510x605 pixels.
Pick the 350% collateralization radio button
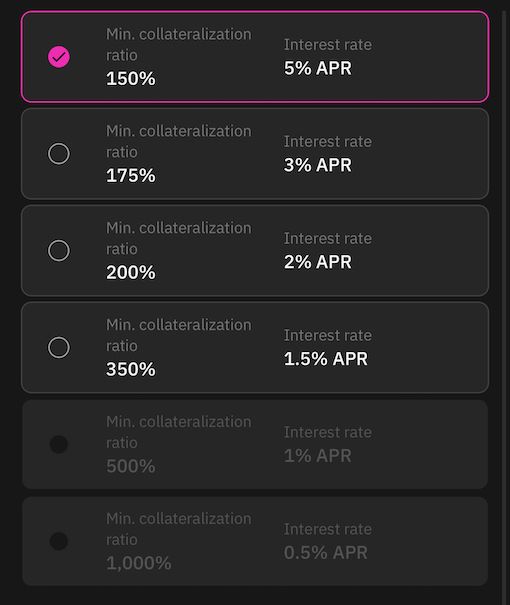59,347
